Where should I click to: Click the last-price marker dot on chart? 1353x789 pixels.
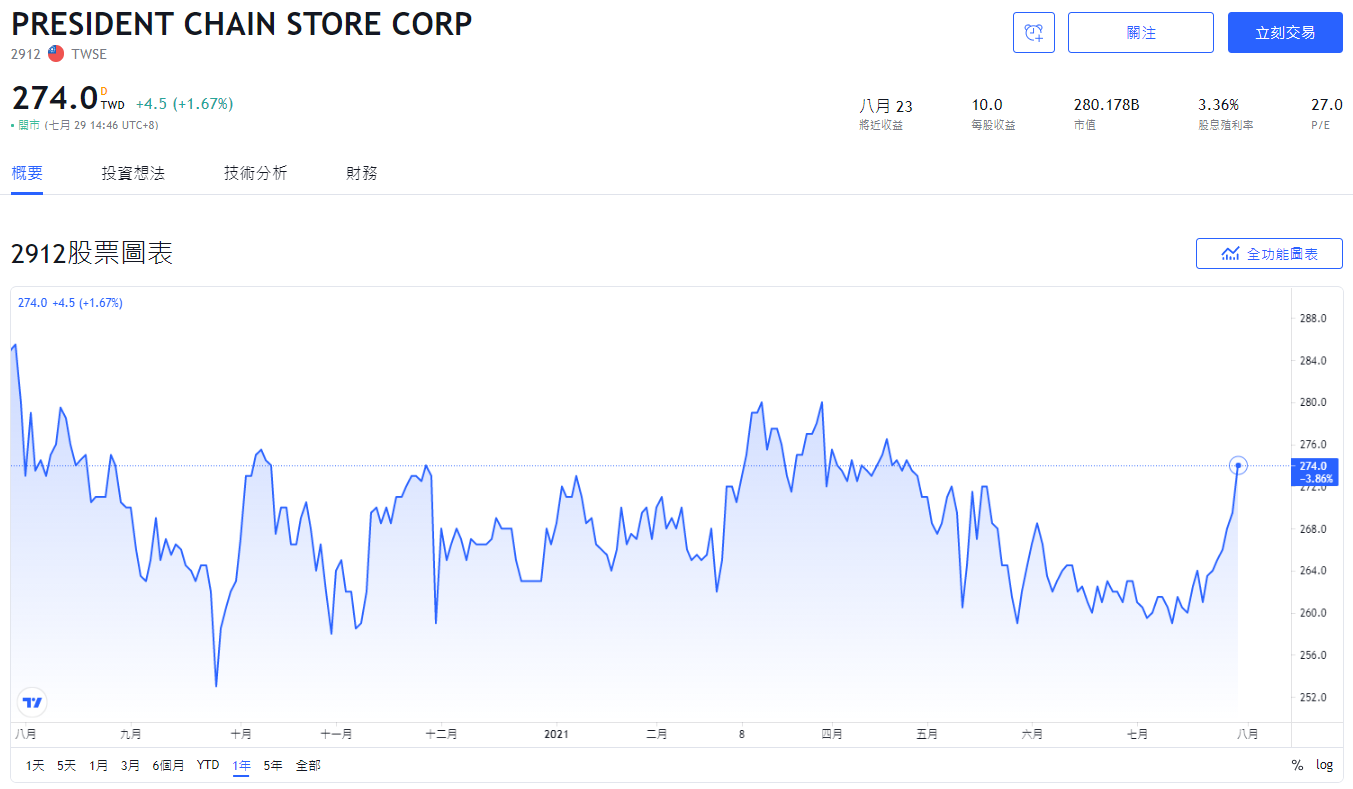click(1238, 465)
